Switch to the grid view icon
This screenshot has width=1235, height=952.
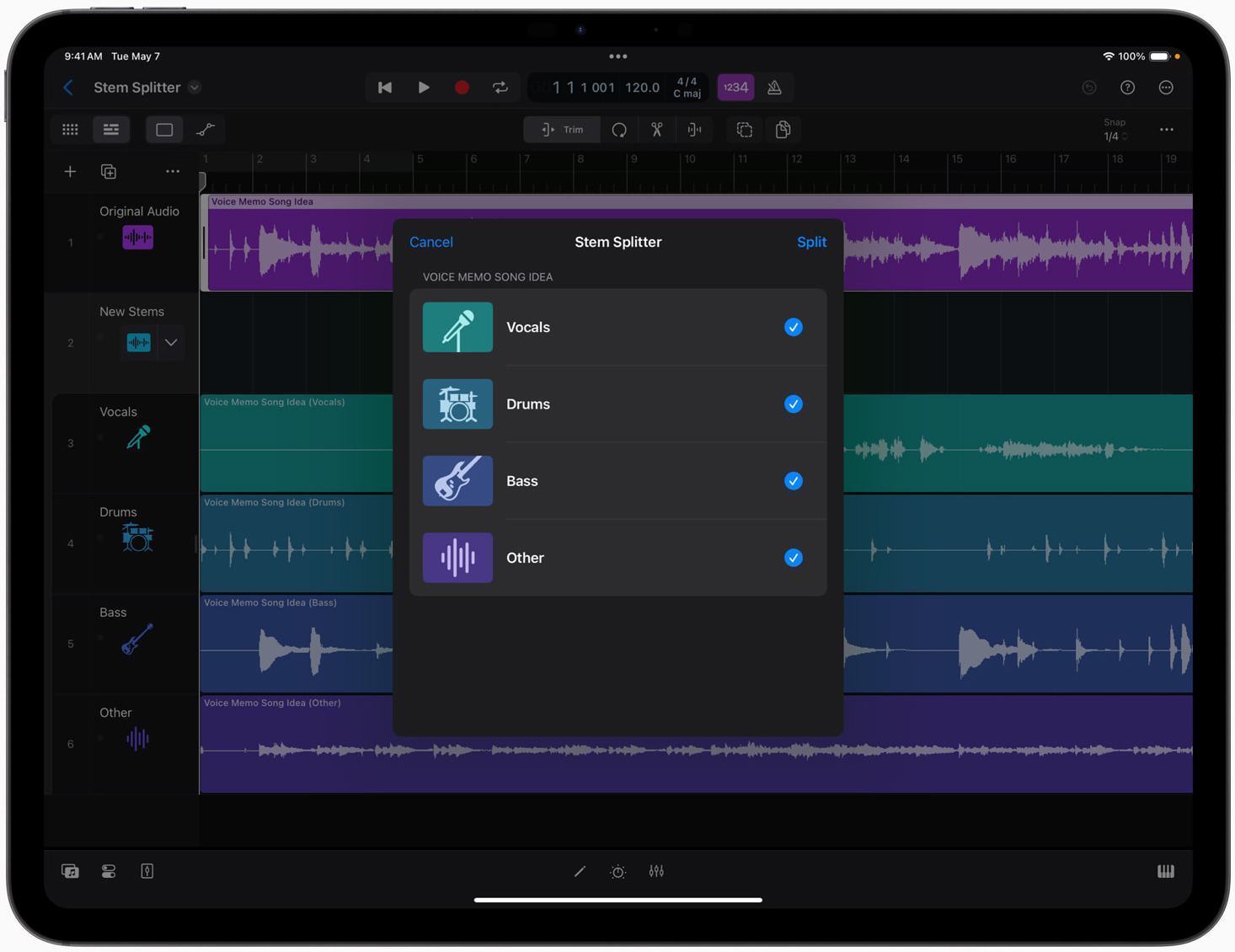click(71, 130)
